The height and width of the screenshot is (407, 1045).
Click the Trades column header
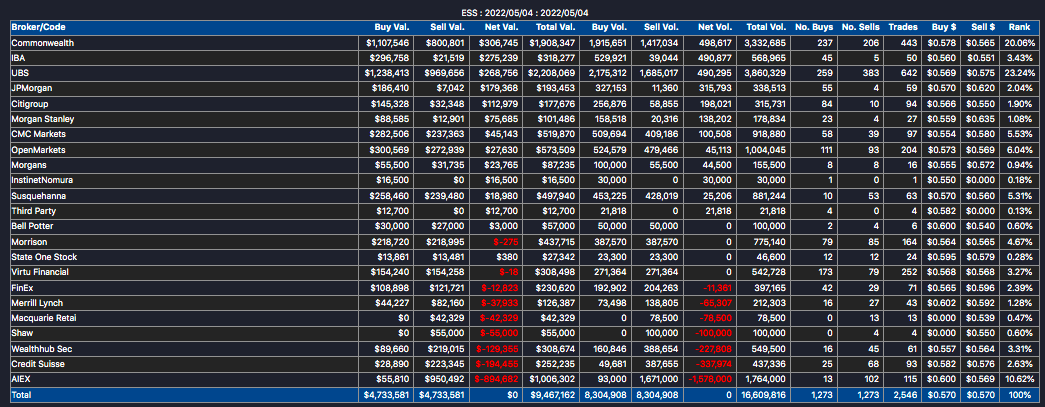pyautogui.click(x=903, y=27)
